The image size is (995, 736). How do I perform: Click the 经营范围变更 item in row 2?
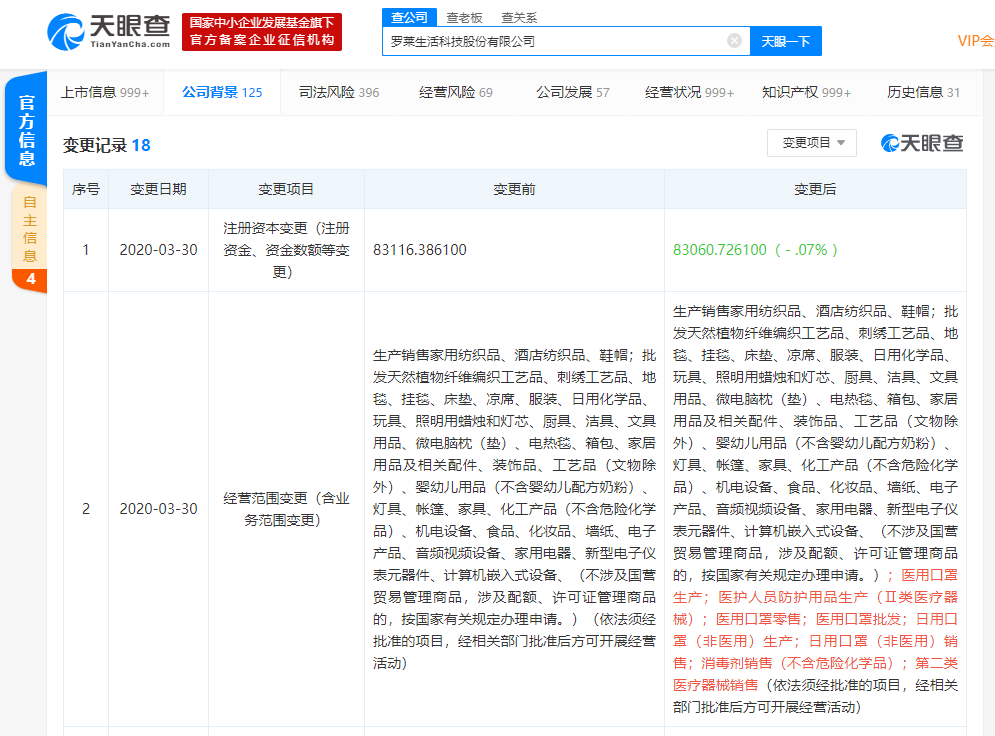click(286, 509)
